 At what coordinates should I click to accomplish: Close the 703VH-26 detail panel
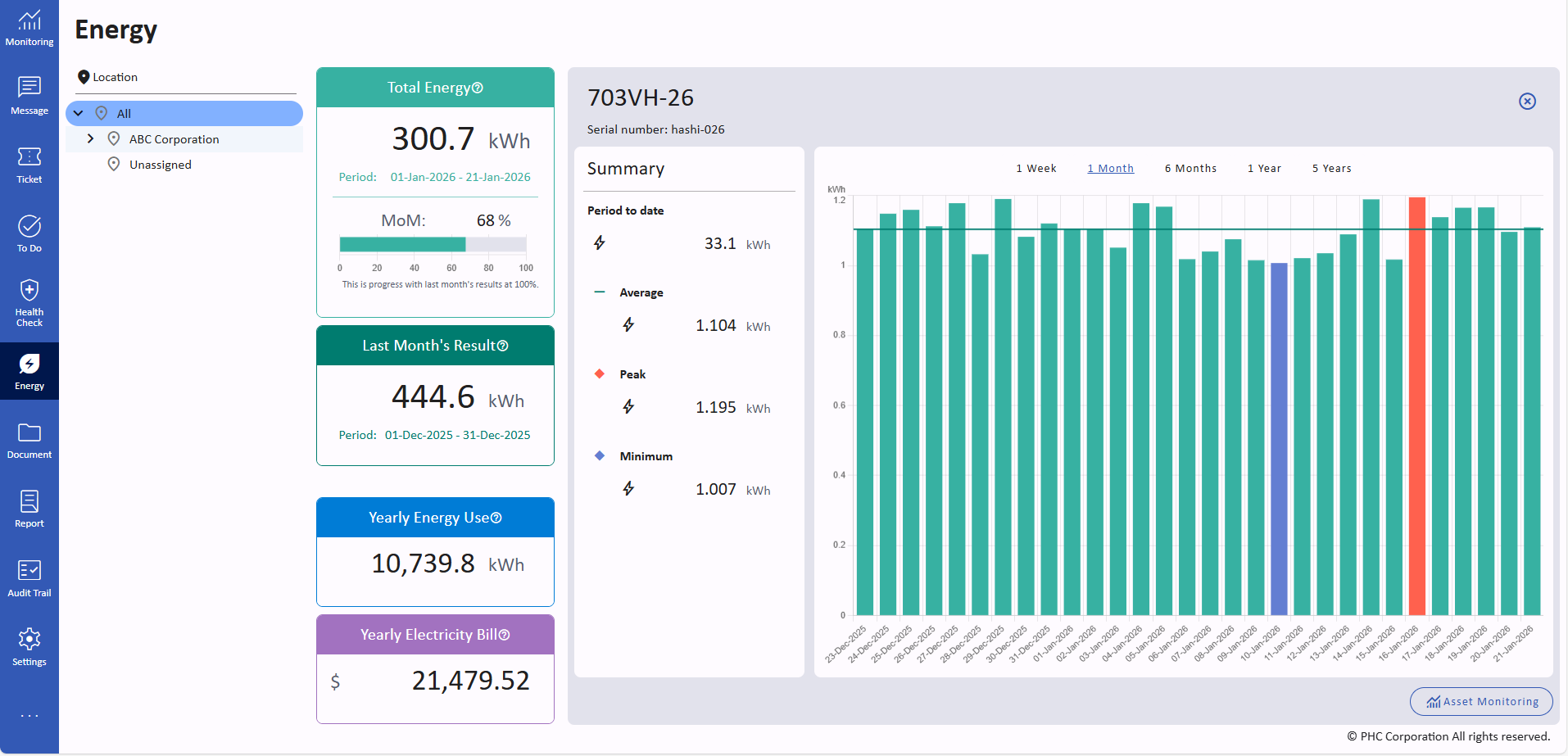[x=1527, y=101]
